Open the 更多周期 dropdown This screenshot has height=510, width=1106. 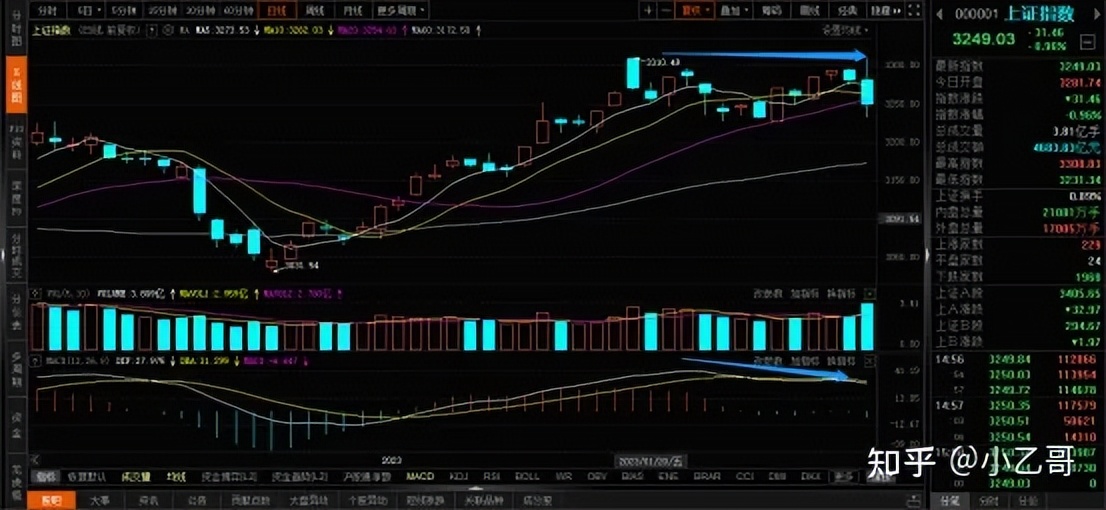pos(399,11)
